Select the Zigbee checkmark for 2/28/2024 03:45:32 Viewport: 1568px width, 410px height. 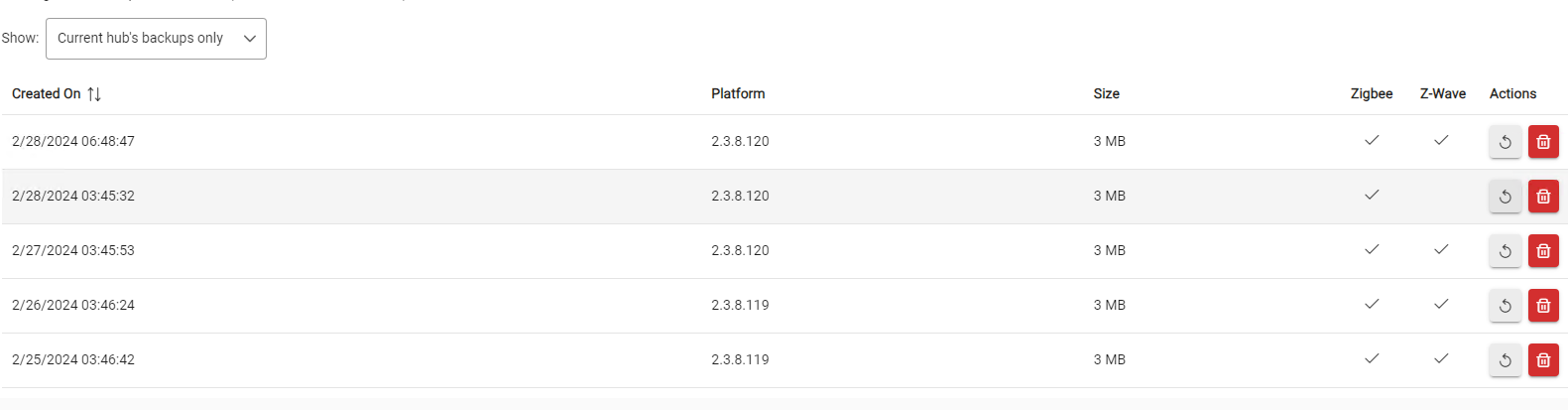1372,195
